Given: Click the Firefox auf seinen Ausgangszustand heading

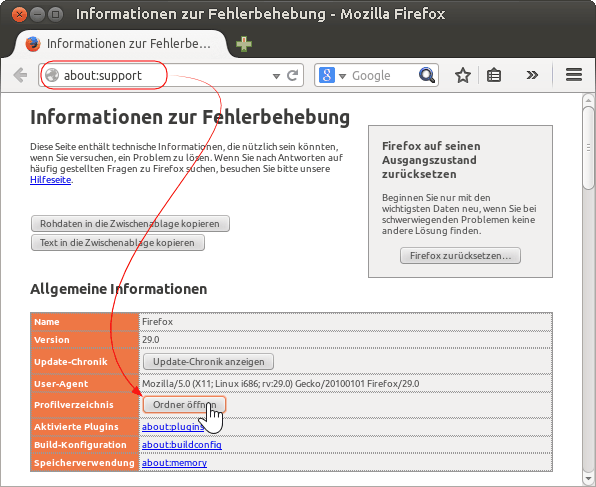Looking at the screenshot, I should point(431,160).
